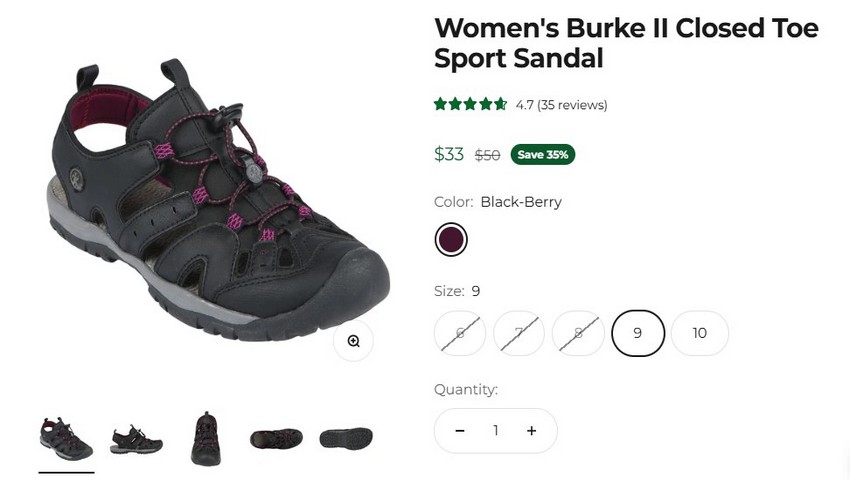The image size is (850, 480).
Task: Click the star rating icons
Action: pyautogui.click(x=470, y=104)
